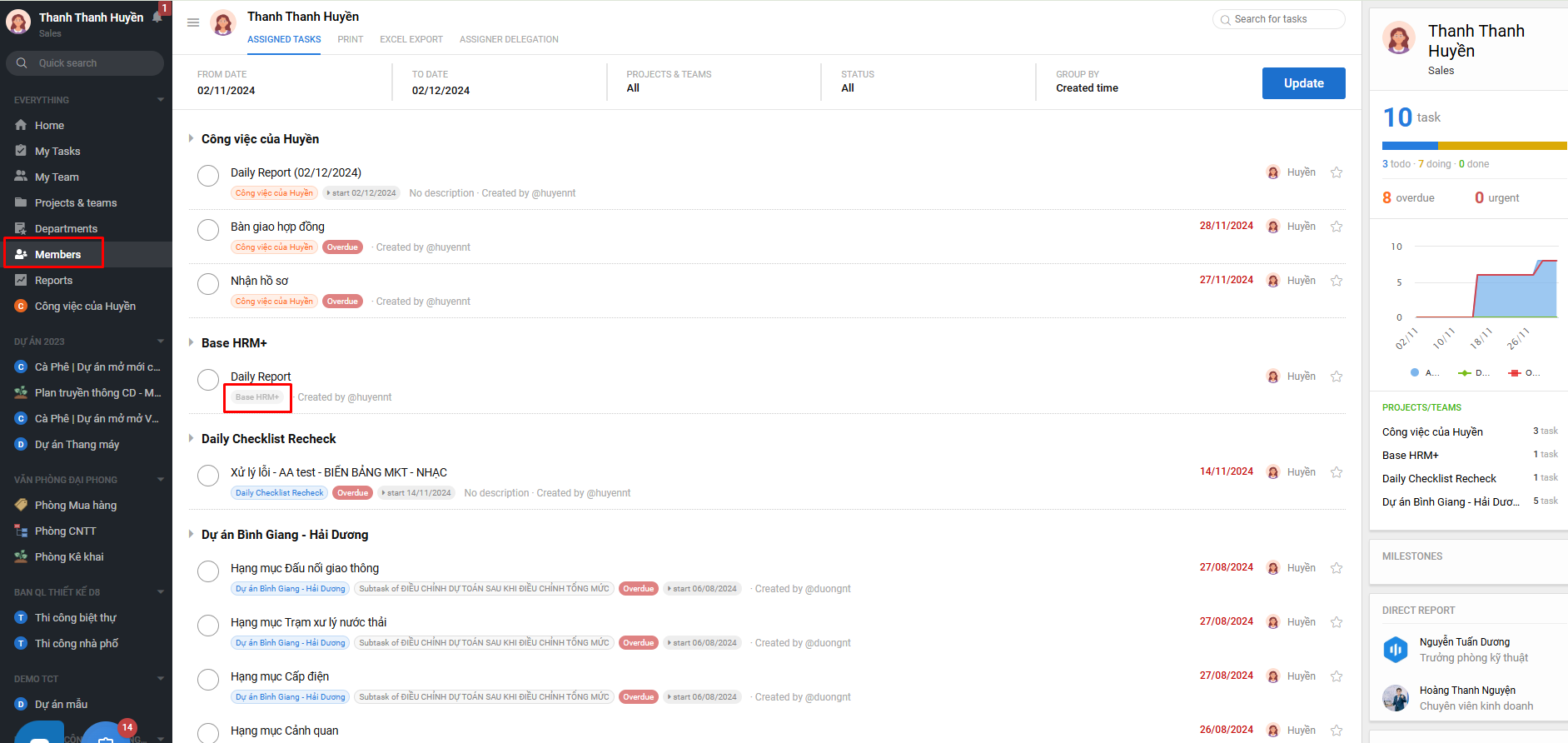Image resolution: width=1568 pixels, height=743 pixels.
Task: Star Hạng mục Đấu nối giao thông task
Action: [x=1337, y=568]
